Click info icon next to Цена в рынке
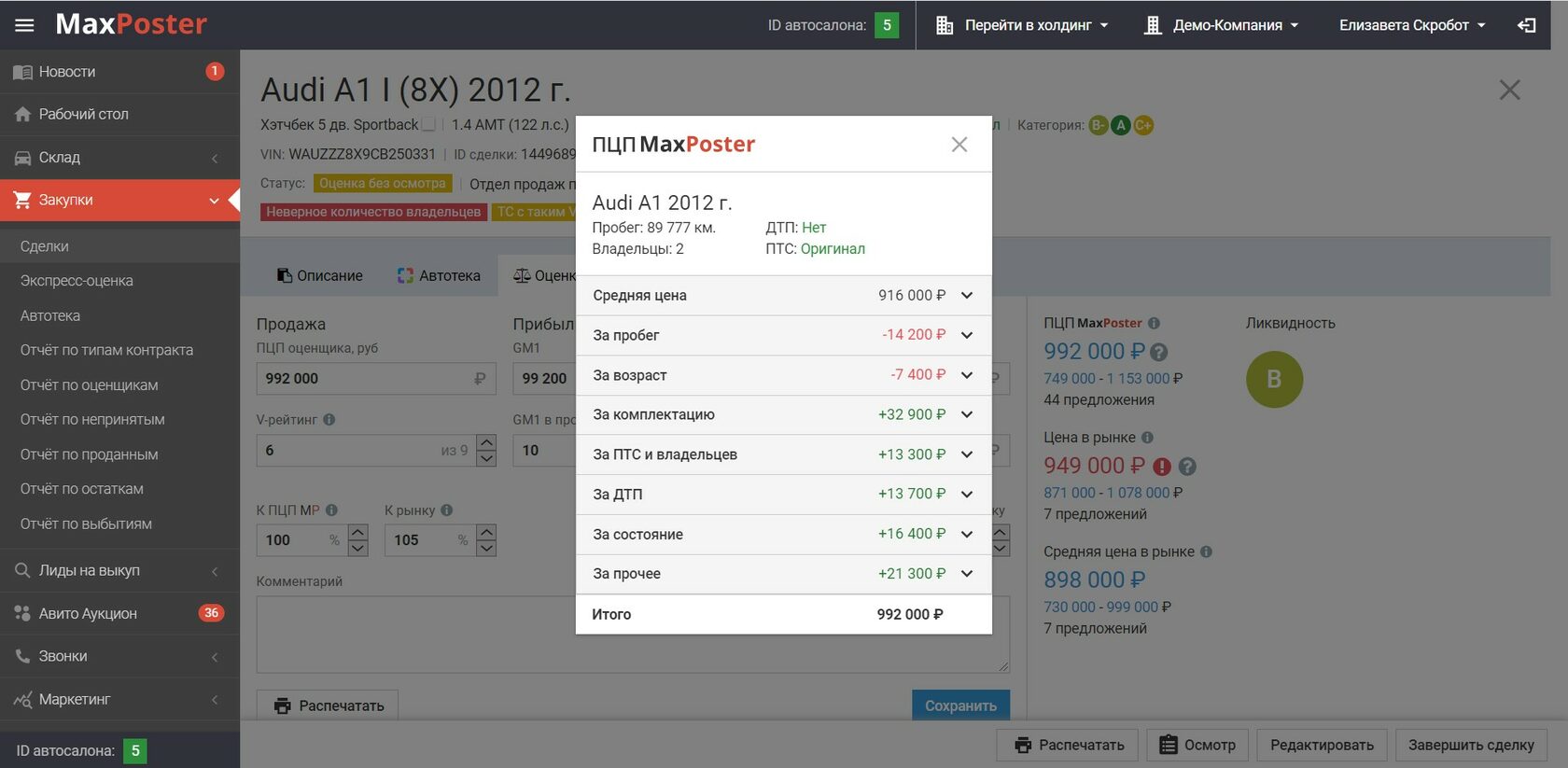The height and width of the screenshot is (768, 1568). coord(1147,437)
